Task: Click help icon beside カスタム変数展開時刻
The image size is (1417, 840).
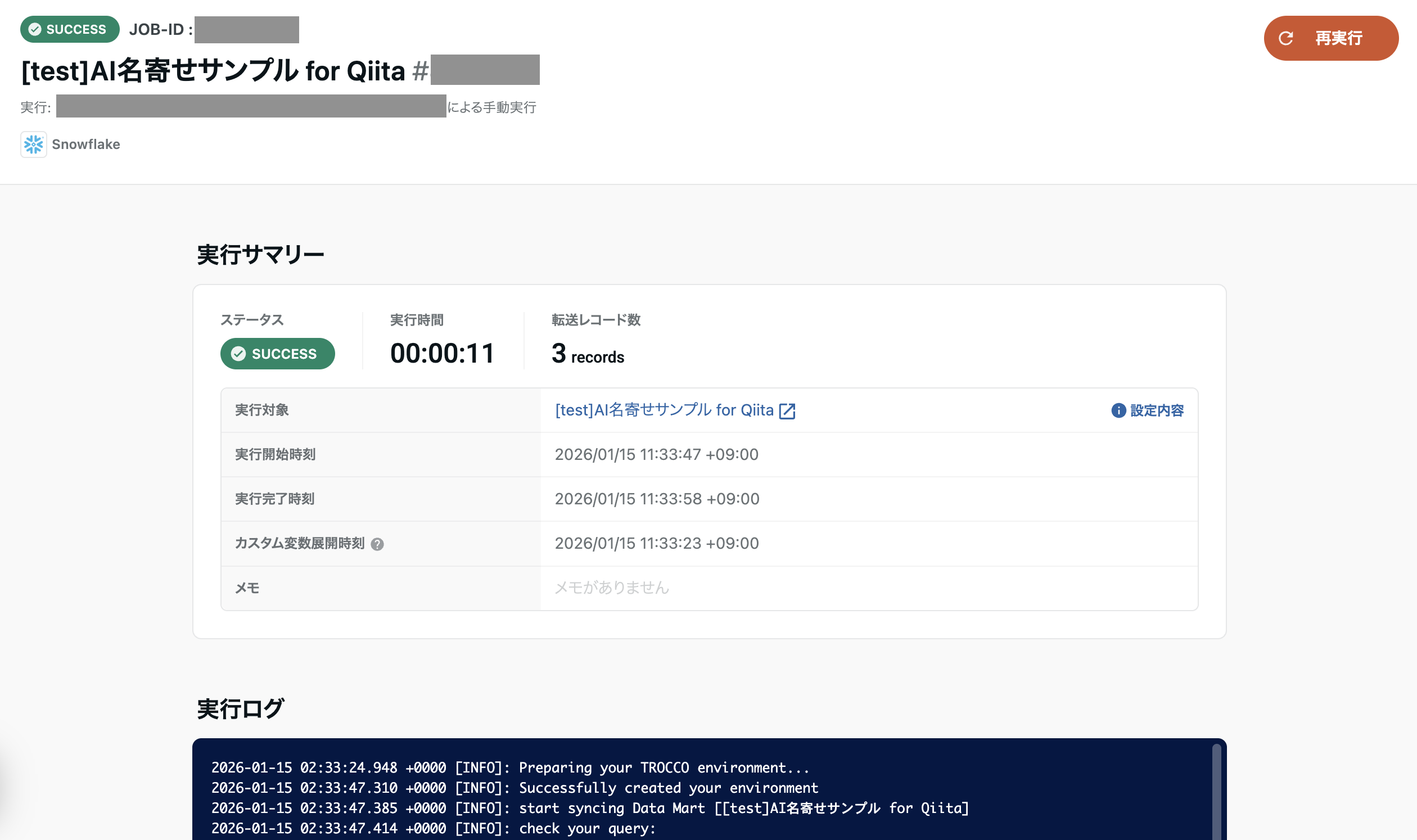Action: coord(377,544)
